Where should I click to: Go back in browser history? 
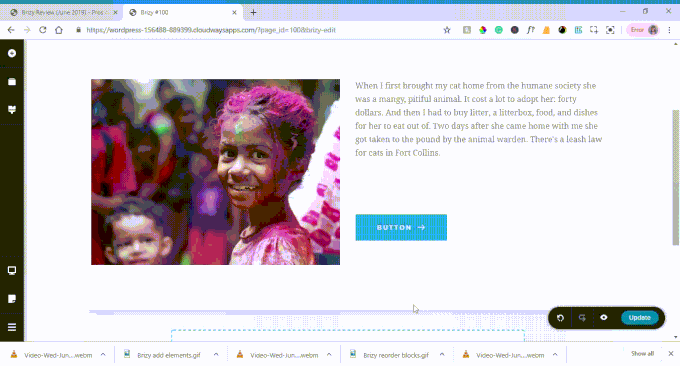pyautogui.click(x=11, y=30)
